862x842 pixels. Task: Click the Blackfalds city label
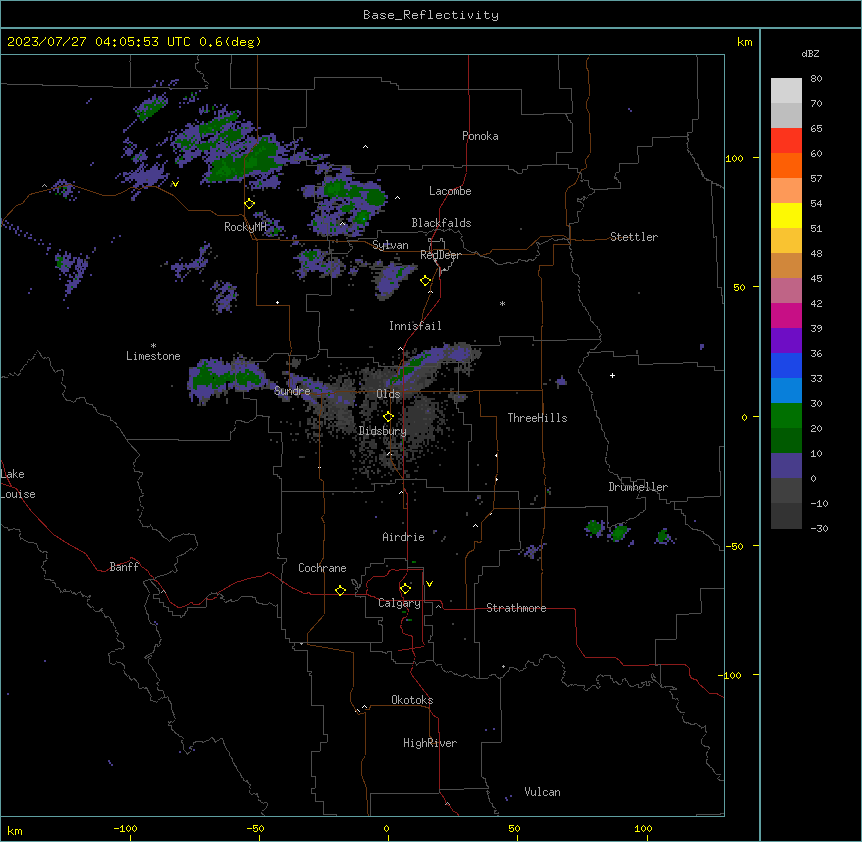pyautogui.click(x=441, y=223)
